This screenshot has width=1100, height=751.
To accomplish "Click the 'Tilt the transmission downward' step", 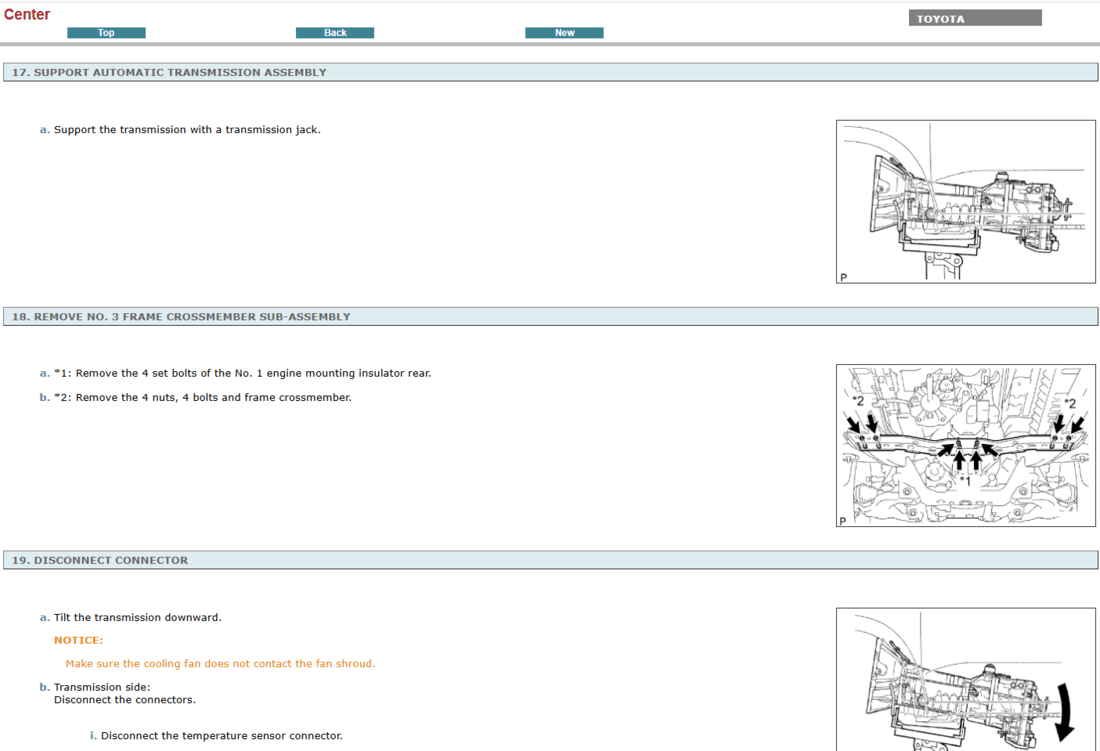I will (x=137, y=617).
